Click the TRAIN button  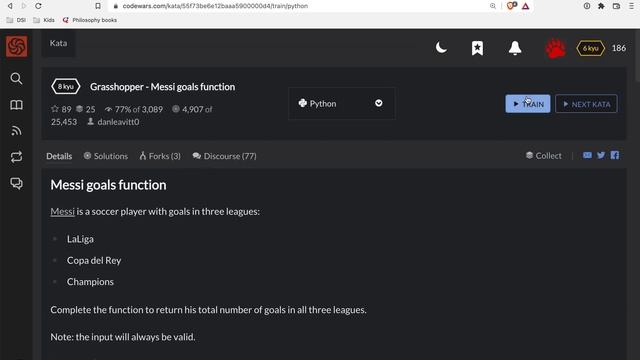[x=527, y=104]
